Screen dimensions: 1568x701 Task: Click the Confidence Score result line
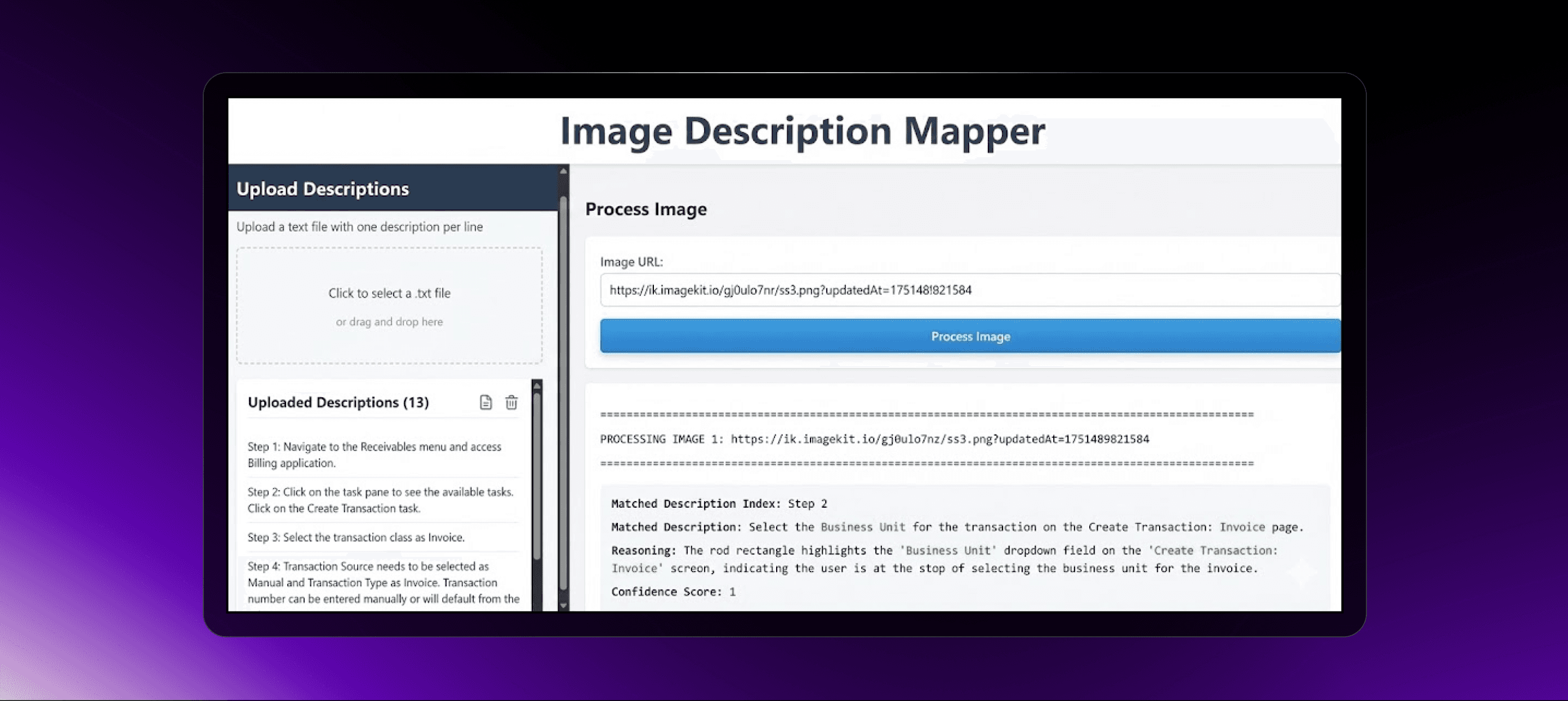coord(672,591)
